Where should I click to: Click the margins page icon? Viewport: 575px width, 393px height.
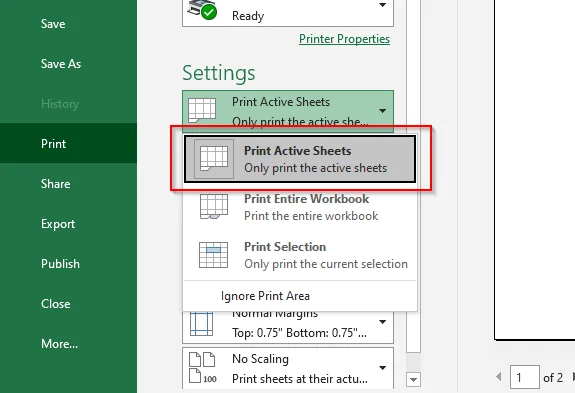(x=201, y=324)
